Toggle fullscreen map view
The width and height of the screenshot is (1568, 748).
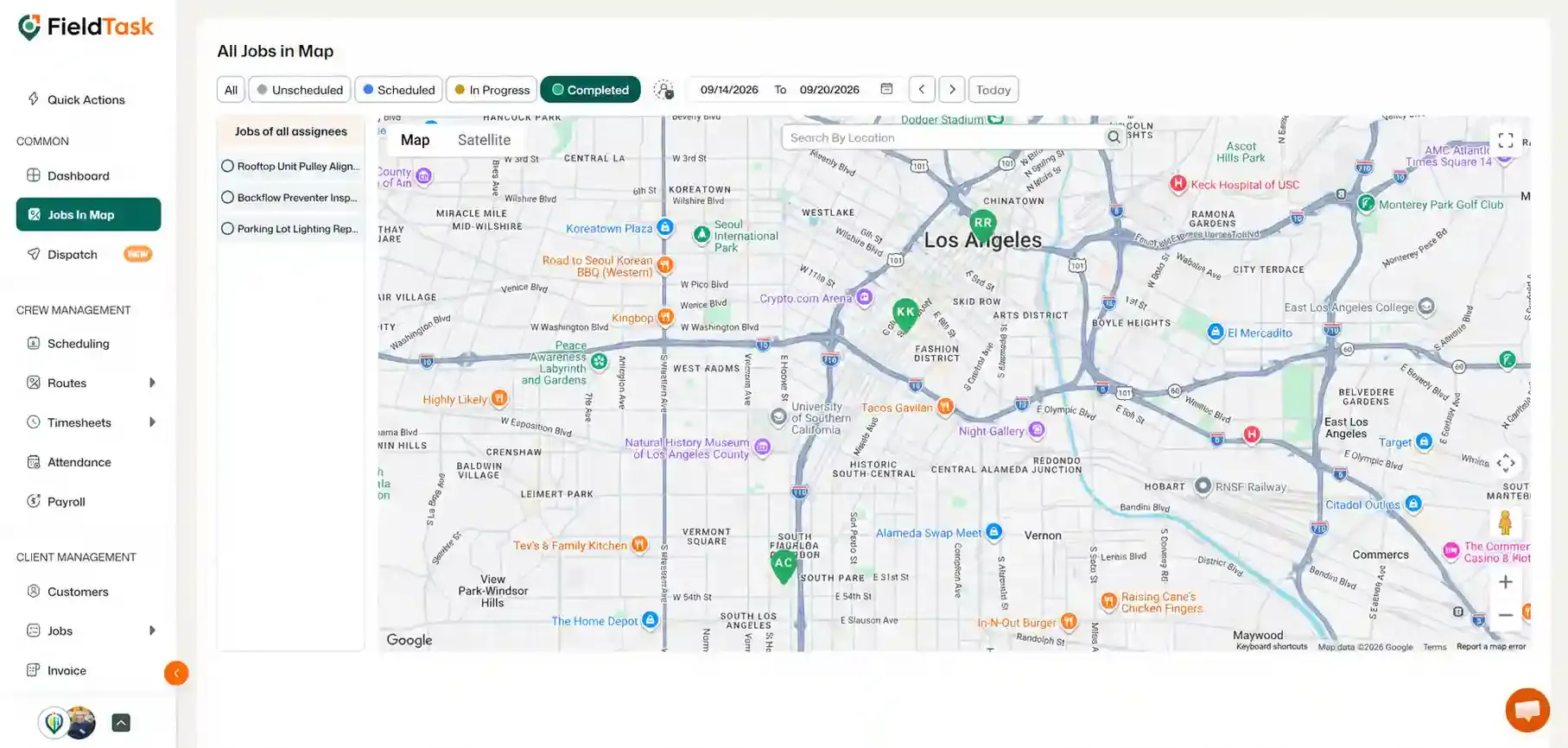(x=1506, y=140)
